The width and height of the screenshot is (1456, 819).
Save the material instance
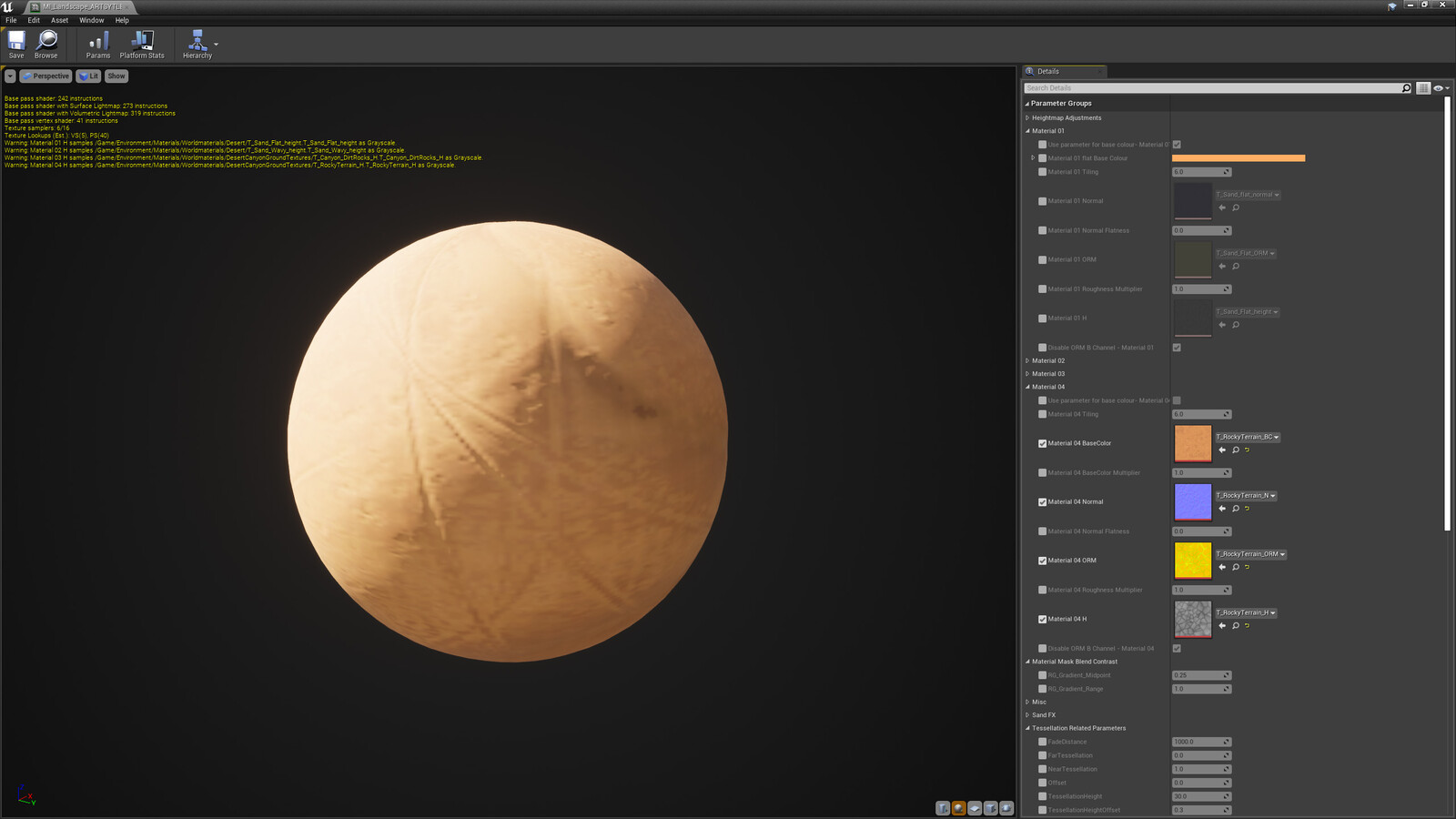point(16,44)
